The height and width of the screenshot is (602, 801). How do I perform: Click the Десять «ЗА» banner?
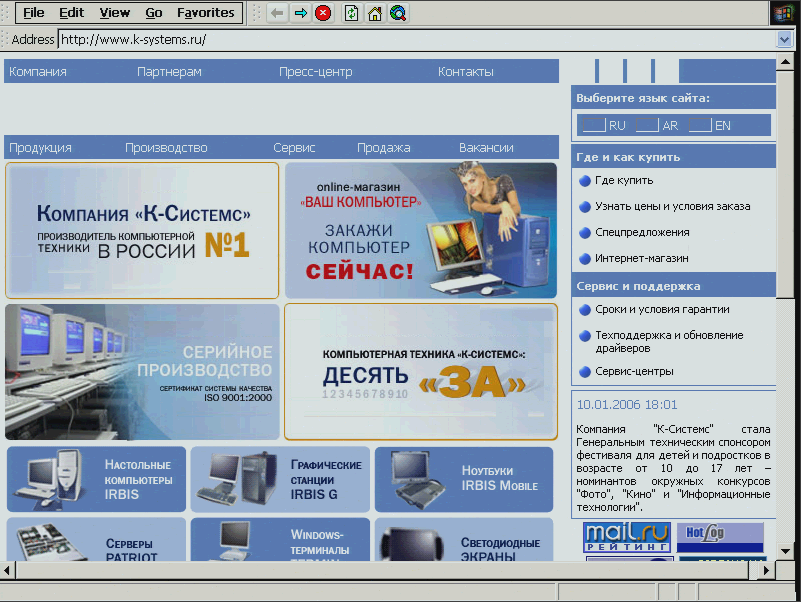point(421,372)
